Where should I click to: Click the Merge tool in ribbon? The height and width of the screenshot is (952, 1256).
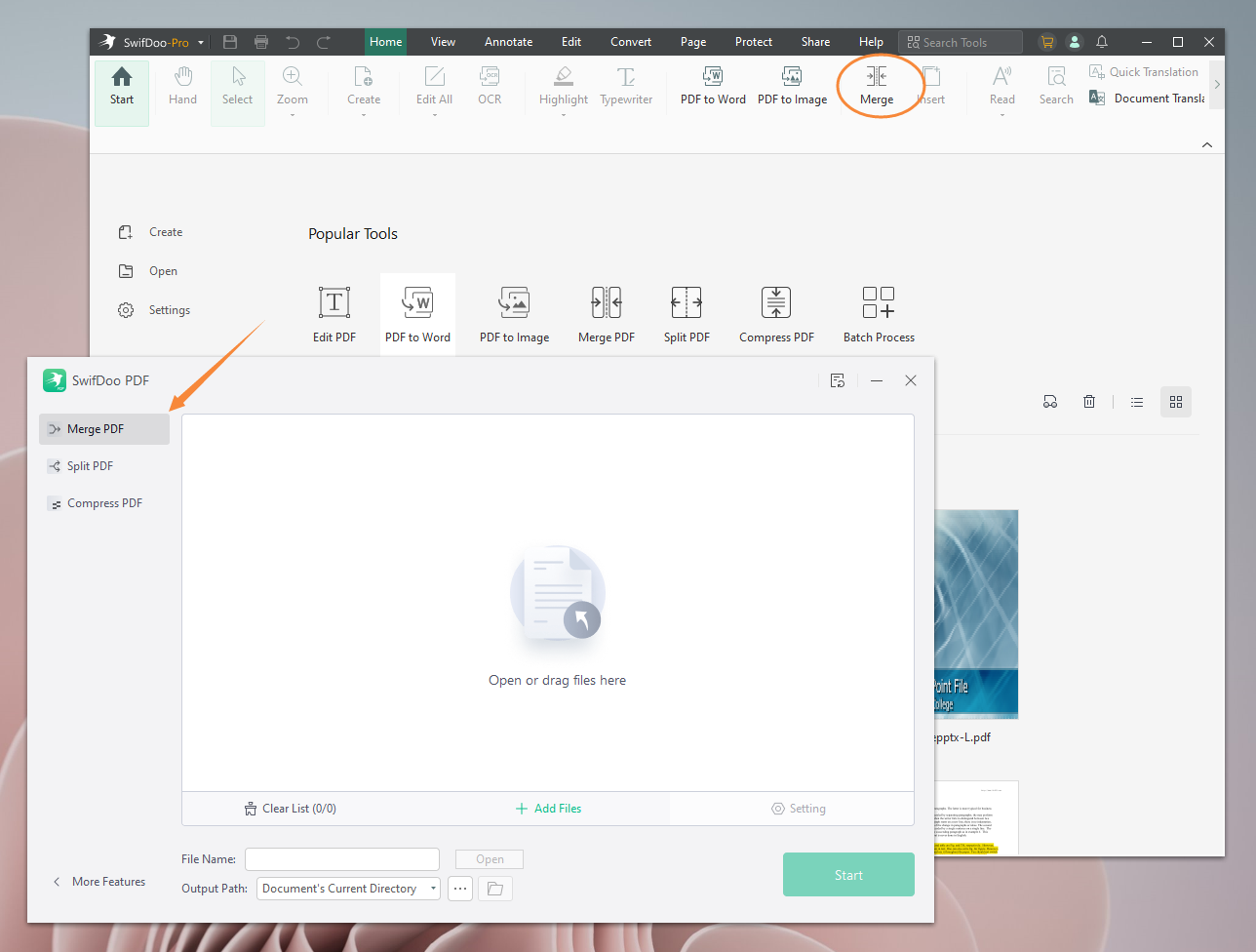point(877,86)
